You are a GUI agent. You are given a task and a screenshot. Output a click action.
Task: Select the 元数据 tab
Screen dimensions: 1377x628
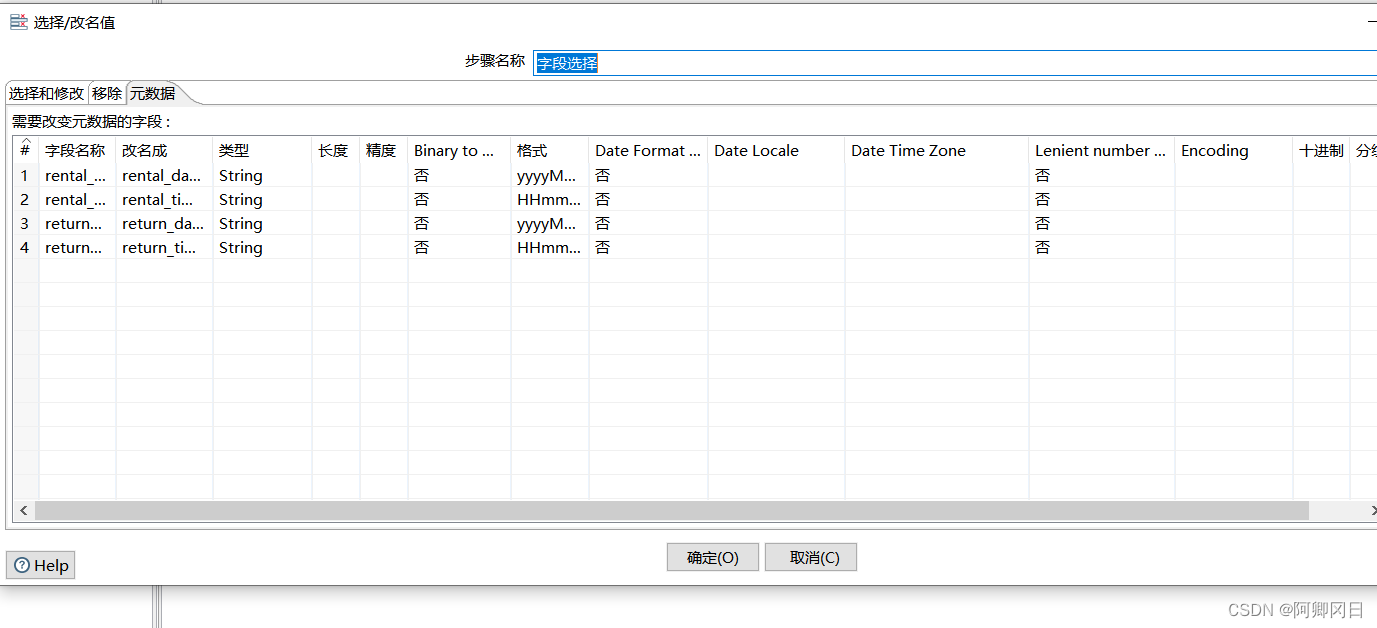pyautogui.click(x=152, y=93)
